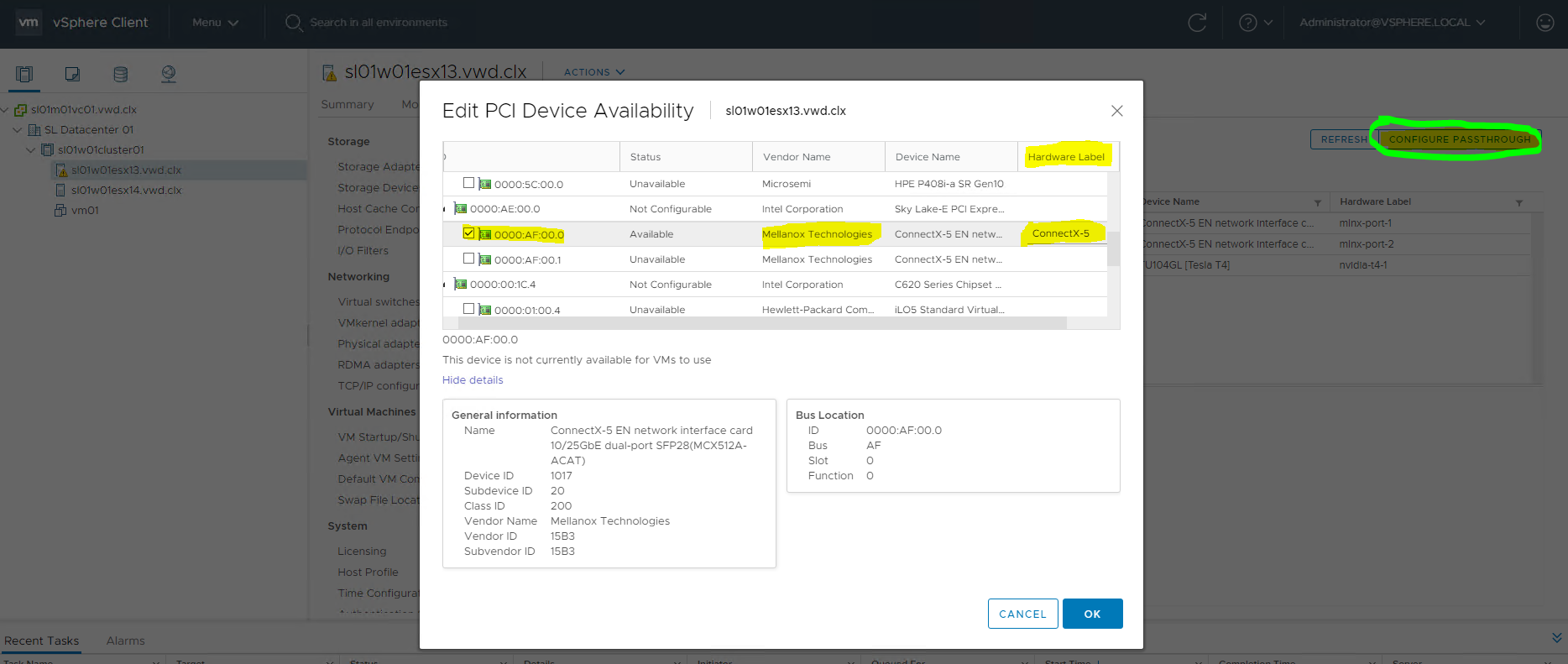Click the sl01w01cluster01 cluster icon
The height and width of the screenshot is (664, 1568).
[48, 149]
